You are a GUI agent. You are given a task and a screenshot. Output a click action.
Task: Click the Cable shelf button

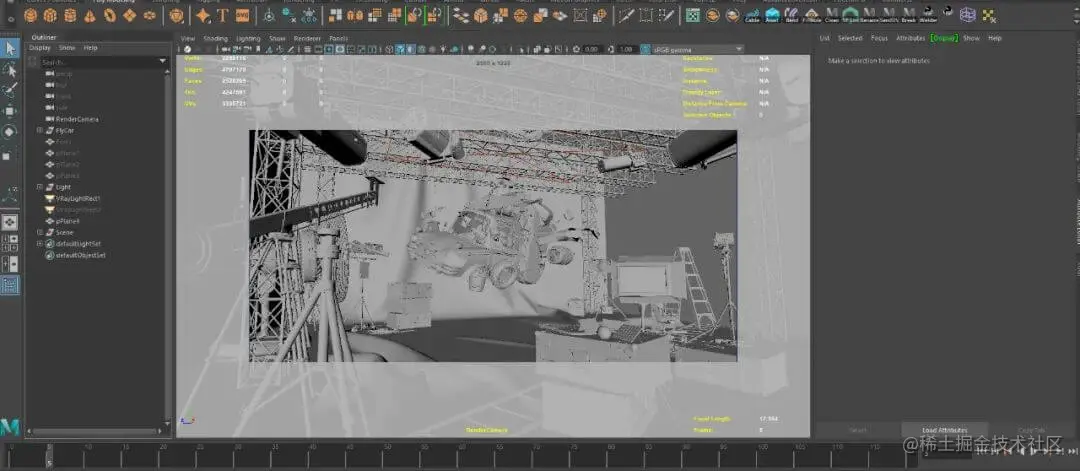752,14
